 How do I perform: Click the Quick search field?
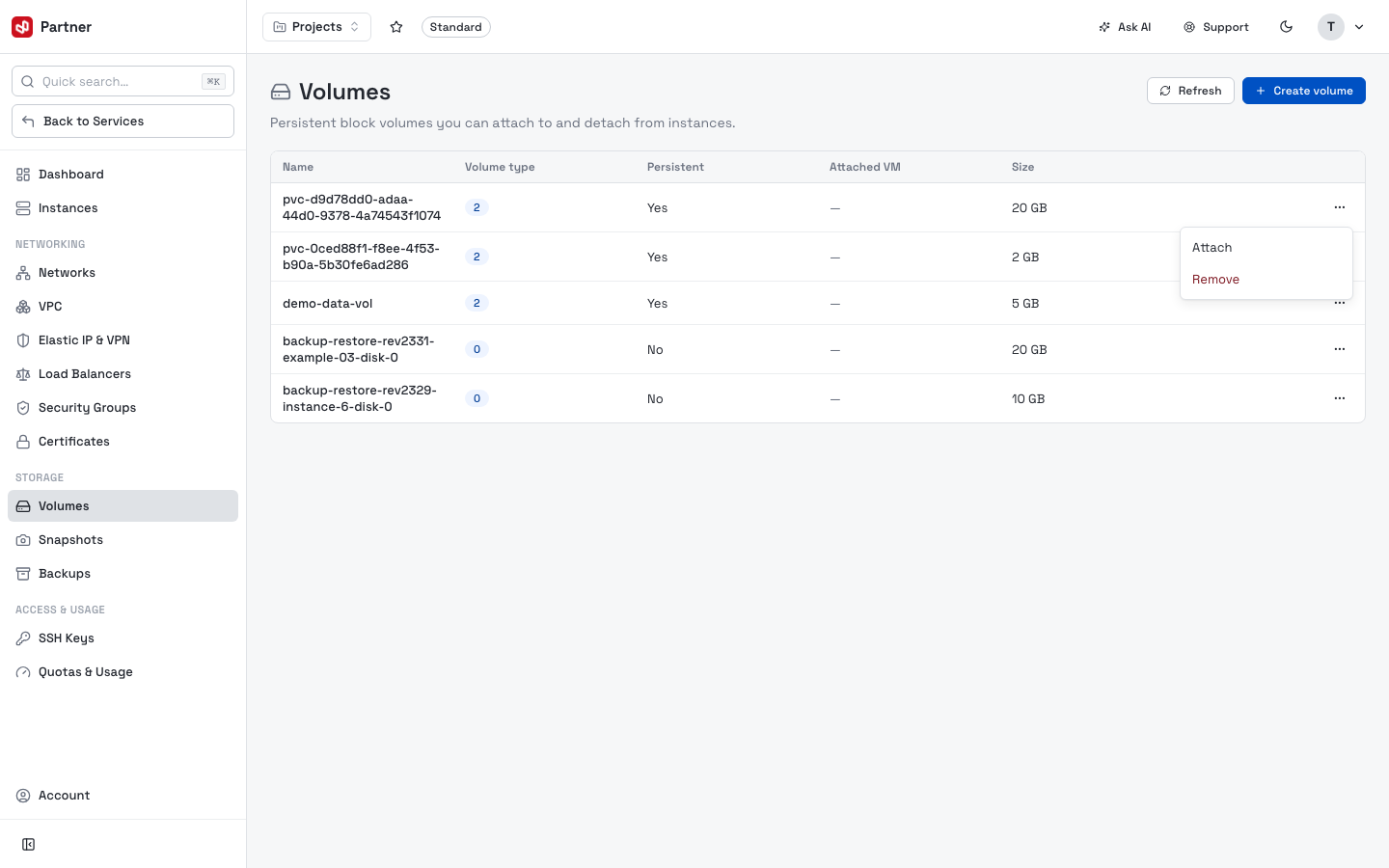(123, 81)
